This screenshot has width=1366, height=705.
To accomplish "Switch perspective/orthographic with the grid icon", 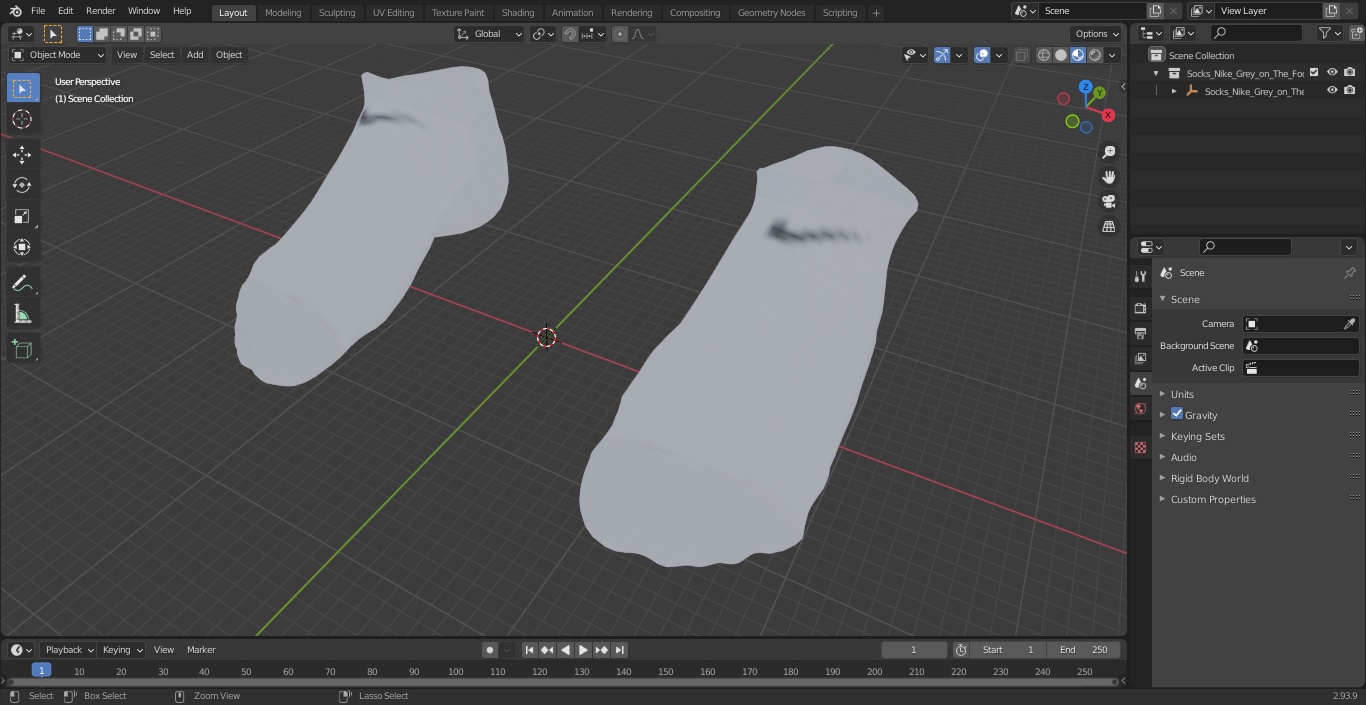I will pos(1108,227).
